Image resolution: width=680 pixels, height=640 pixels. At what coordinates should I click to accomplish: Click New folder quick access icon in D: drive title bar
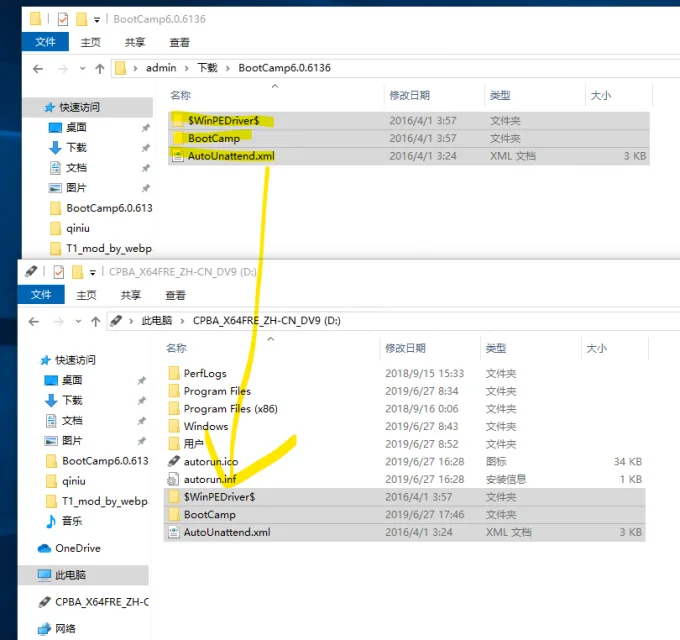point(77,272)
